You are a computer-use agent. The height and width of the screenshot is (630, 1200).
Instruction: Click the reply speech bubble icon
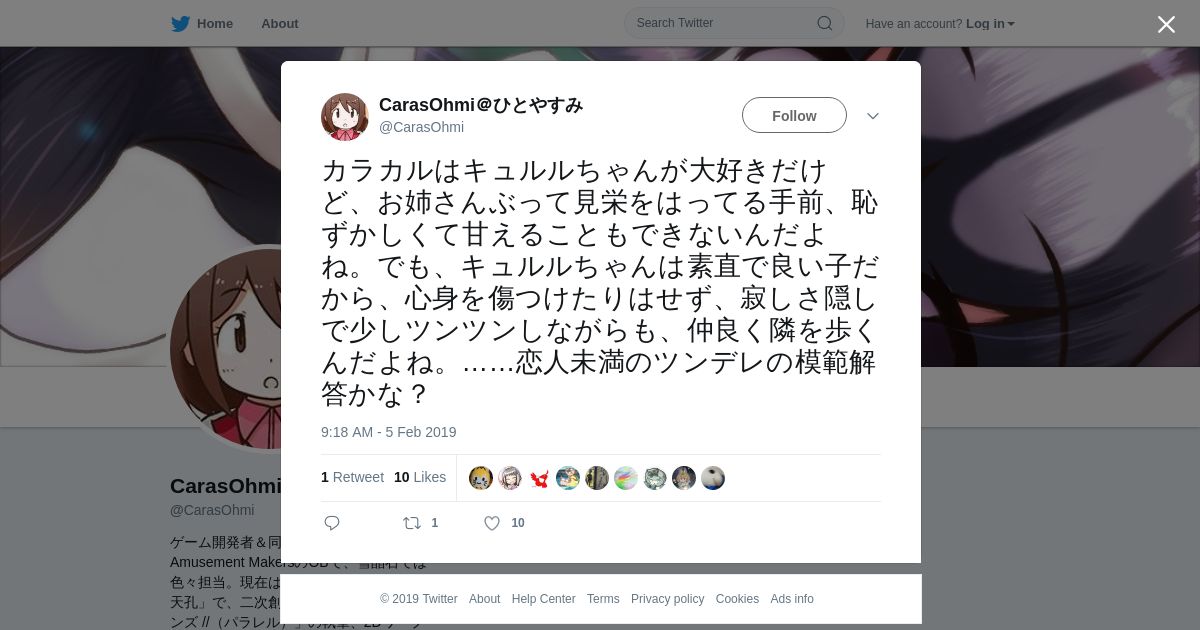click(x=332, y=523)
